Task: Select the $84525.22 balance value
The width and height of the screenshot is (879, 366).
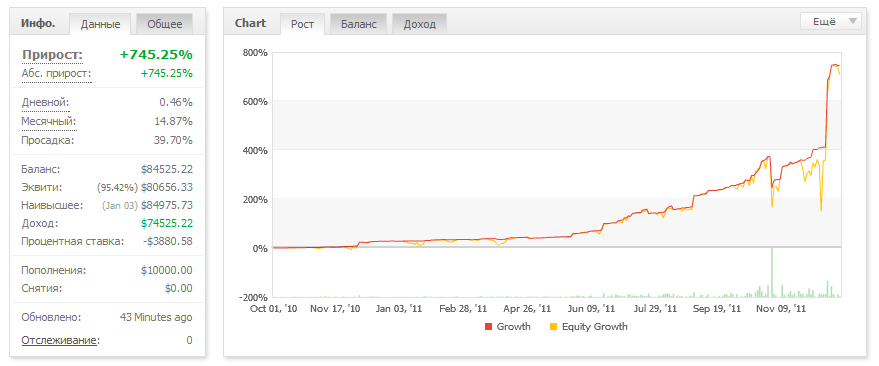Action: [166, 169]
